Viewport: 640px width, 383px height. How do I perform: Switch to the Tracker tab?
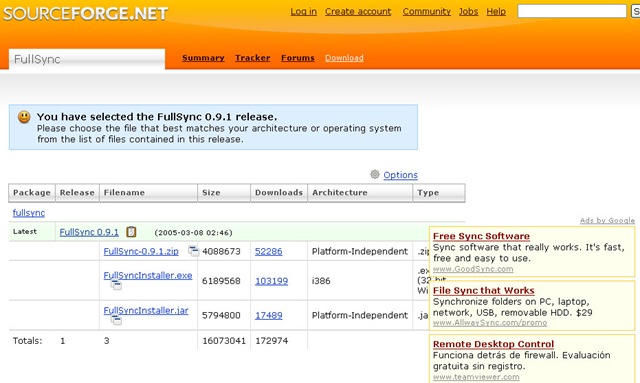[x=253, y=58]
